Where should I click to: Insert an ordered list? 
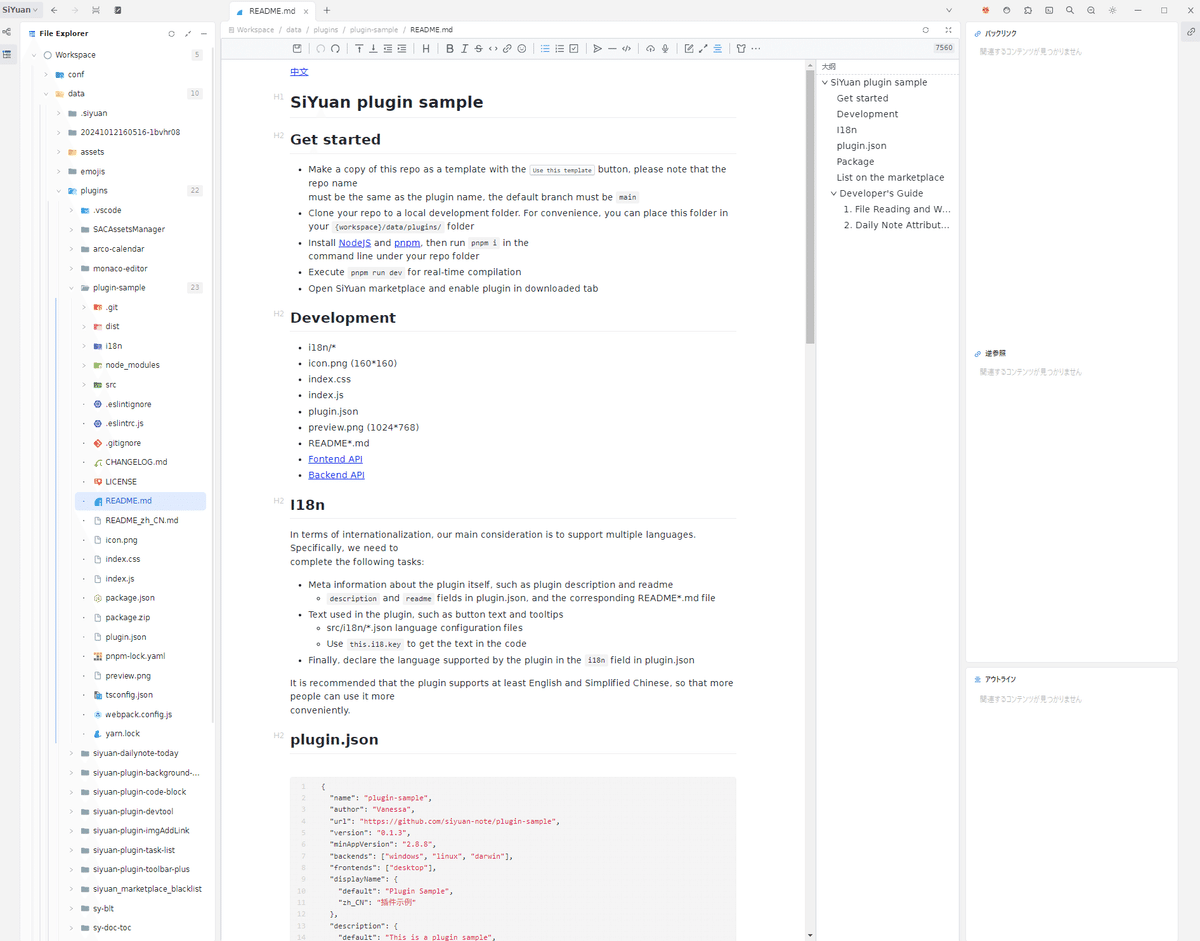(x=559, y=48)
